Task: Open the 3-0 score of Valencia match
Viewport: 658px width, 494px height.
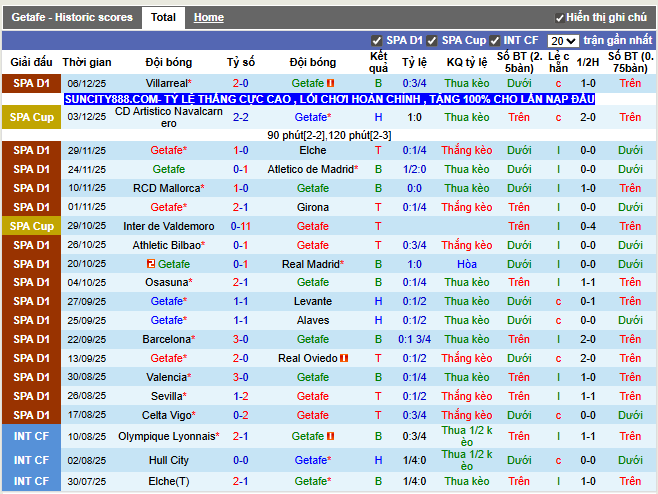Action: [240, 377]
